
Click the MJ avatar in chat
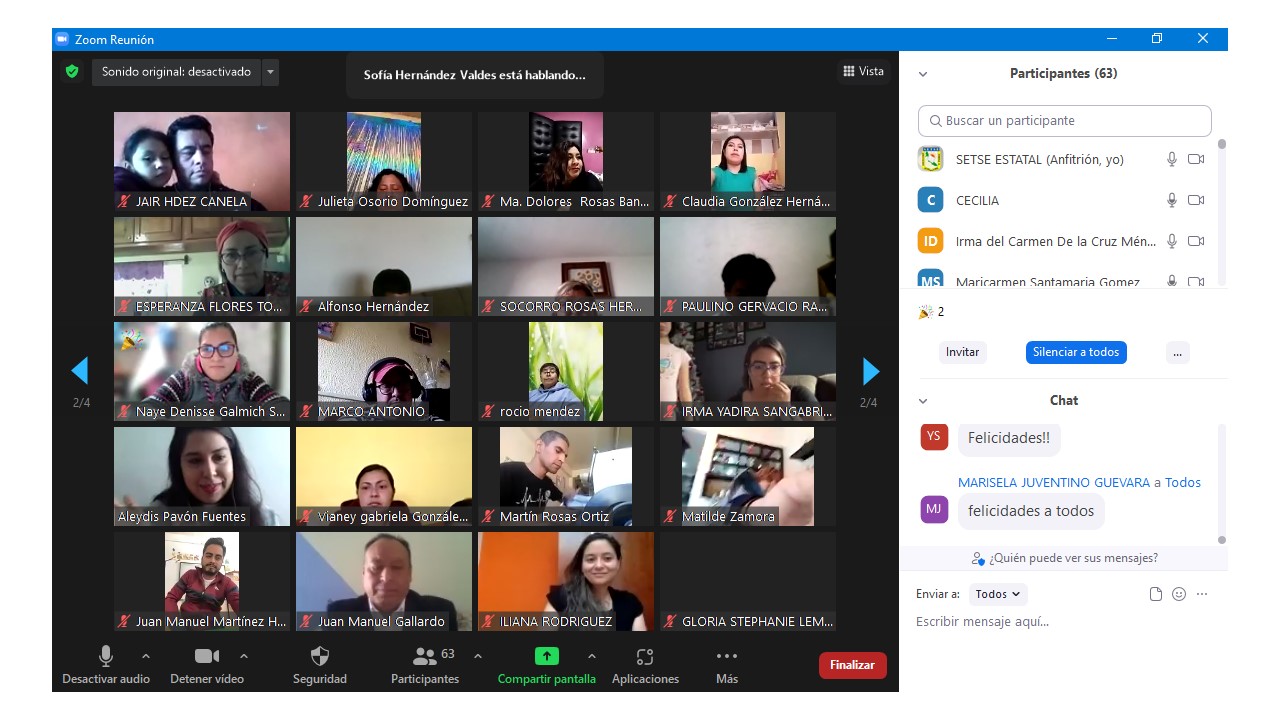coord(934,509)
